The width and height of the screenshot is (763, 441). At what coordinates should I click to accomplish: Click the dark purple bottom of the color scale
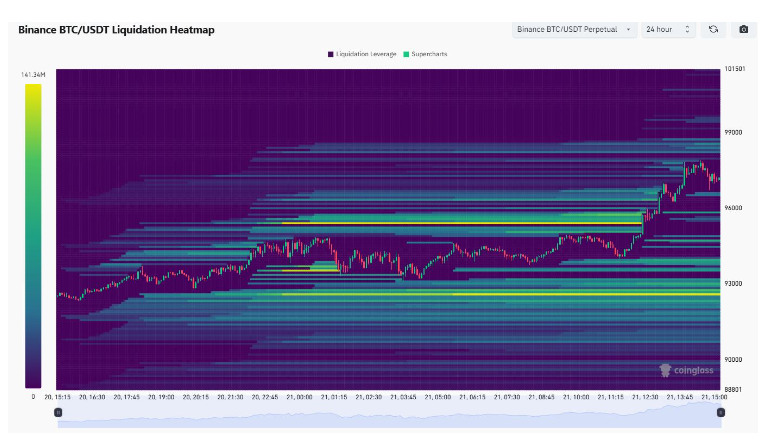pyautogui.click(x=33, y=380)
